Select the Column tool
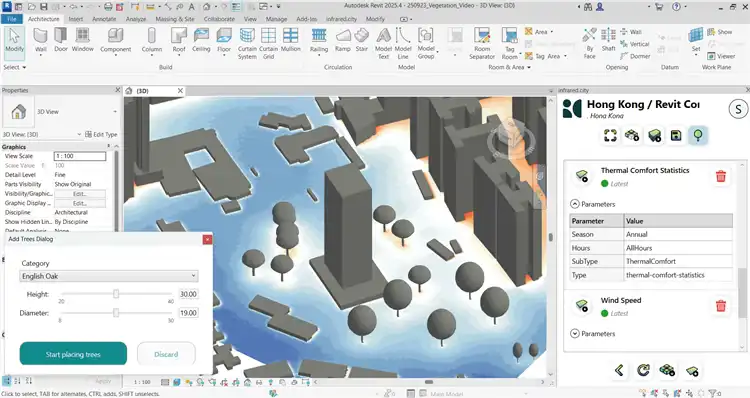750x398 pixels. [152, 41]
